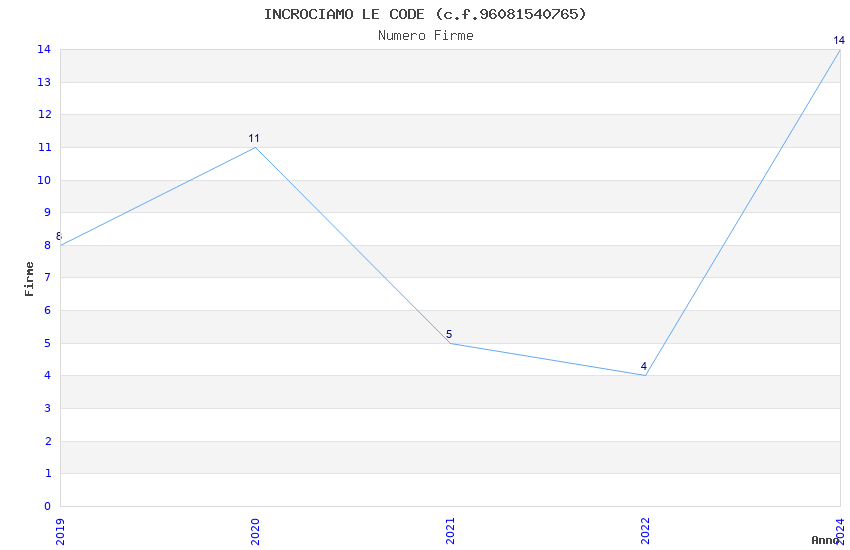
Task: Click the data label 11 above the 2020 peak
Action: pyautogui.click(x=254, y=138)
